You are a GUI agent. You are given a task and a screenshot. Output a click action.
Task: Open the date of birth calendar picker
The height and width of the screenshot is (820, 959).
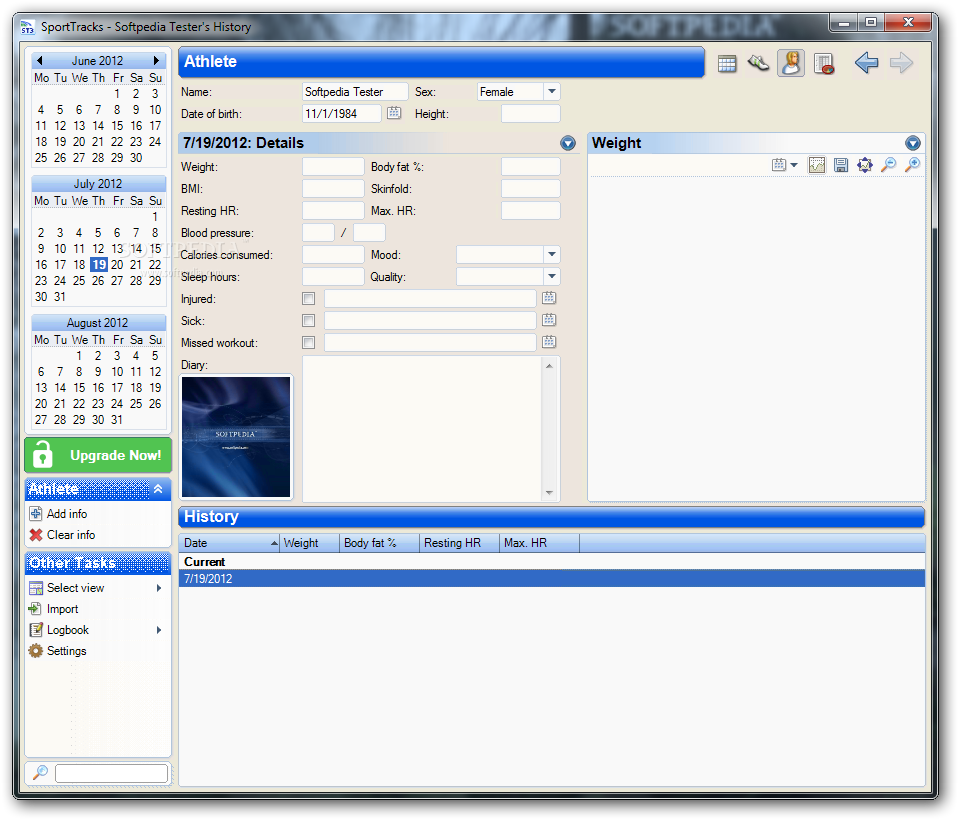coord(394,113)
